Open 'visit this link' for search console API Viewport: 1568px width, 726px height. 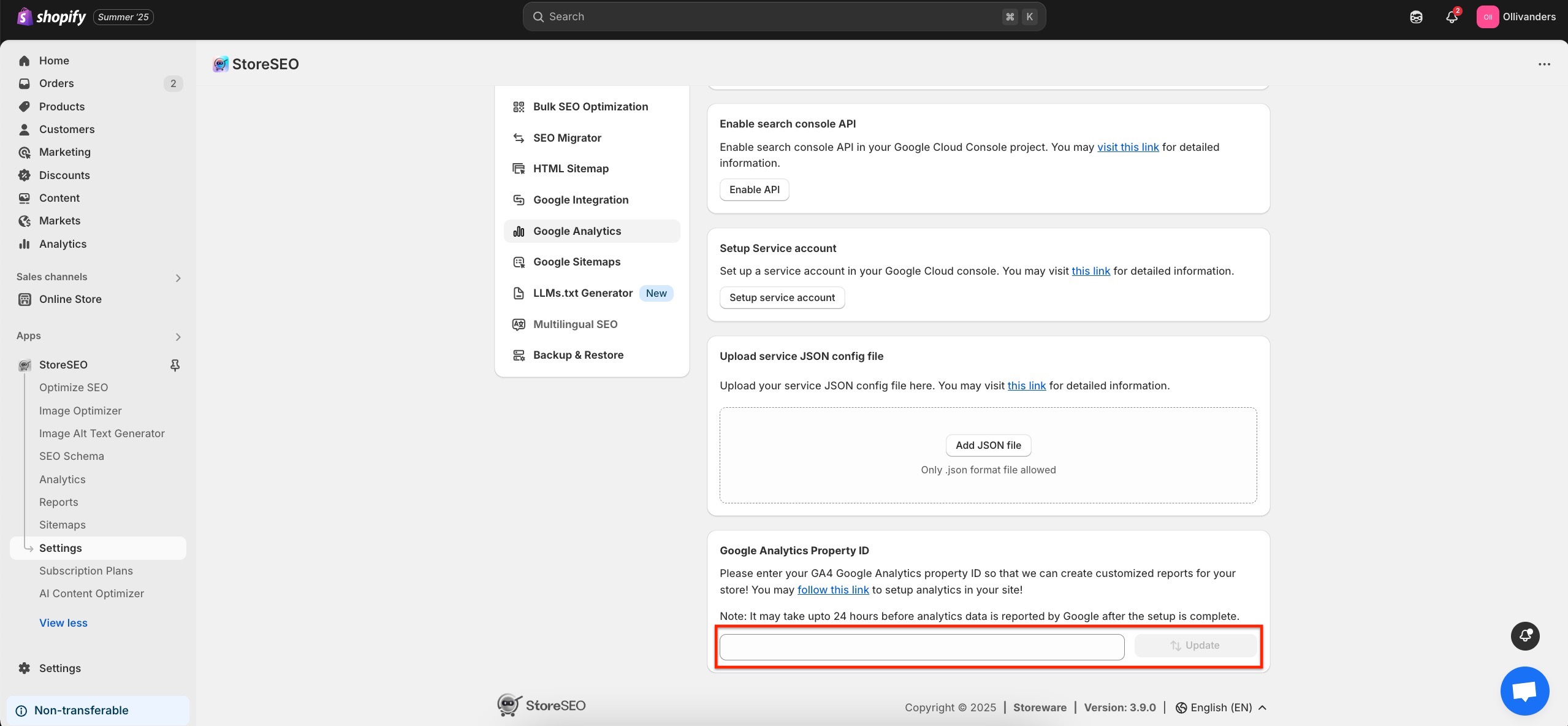1128,147
